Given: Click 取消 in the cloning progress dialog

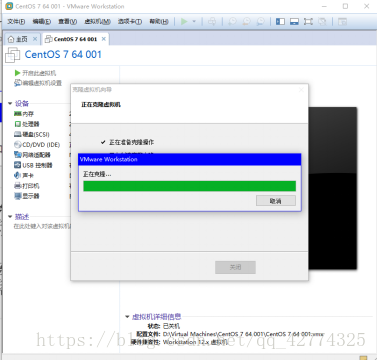Looking at the screenshot, I should pos(276,201).
